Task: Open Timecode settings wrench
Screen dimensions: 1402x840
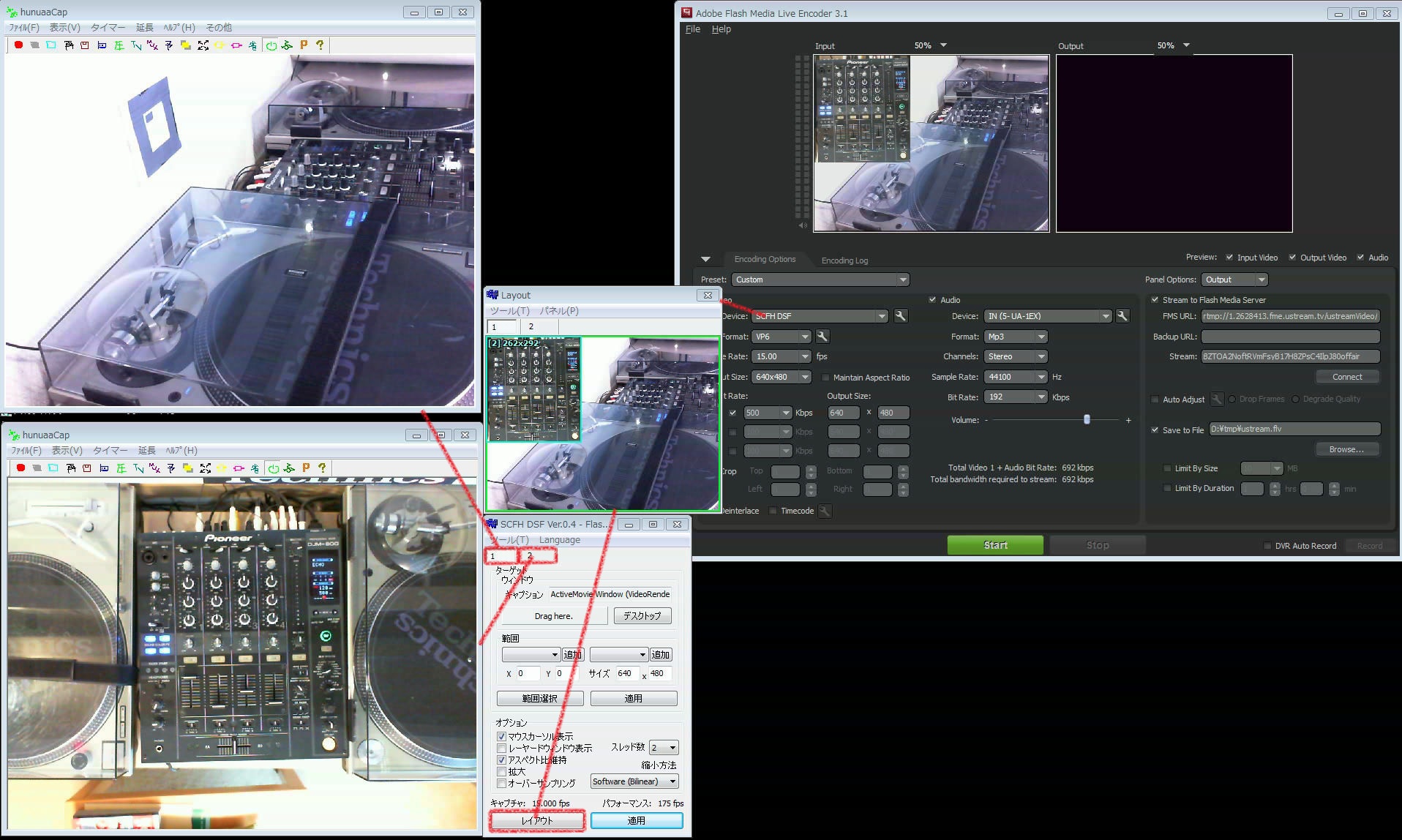Action: pyautogui.click(x=825, y=511)
